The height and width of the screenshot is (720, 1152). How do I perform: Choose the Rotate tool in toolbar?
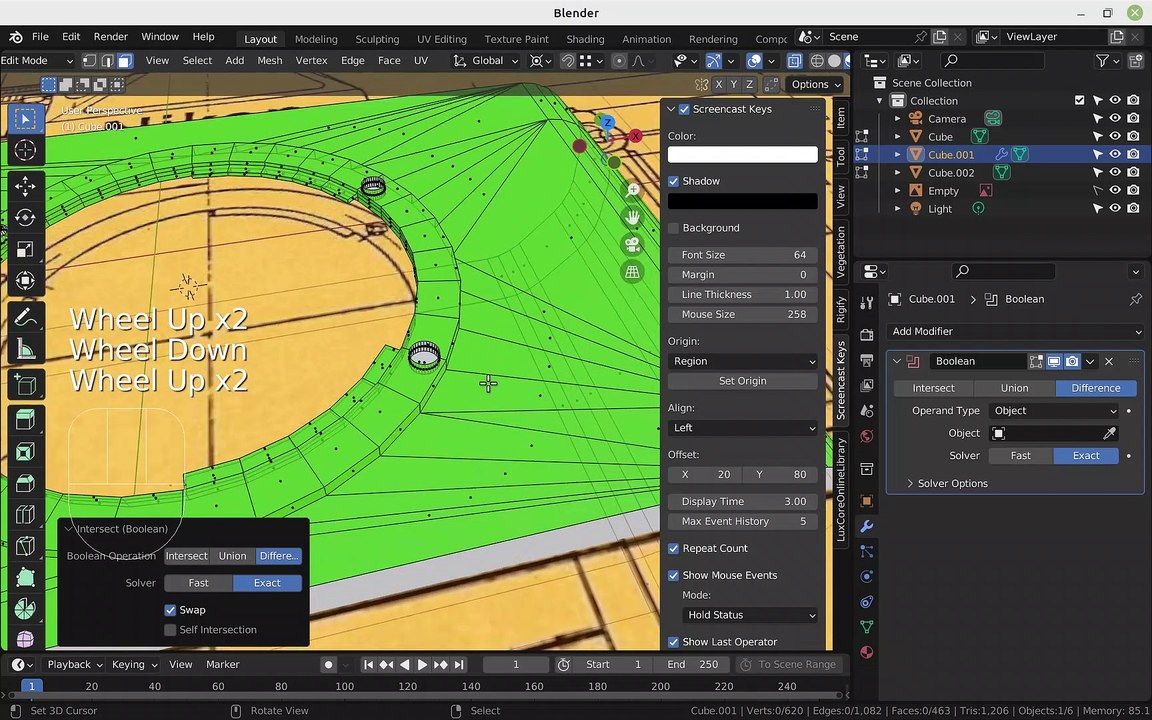pyautogui.click(x=25, y=218)
